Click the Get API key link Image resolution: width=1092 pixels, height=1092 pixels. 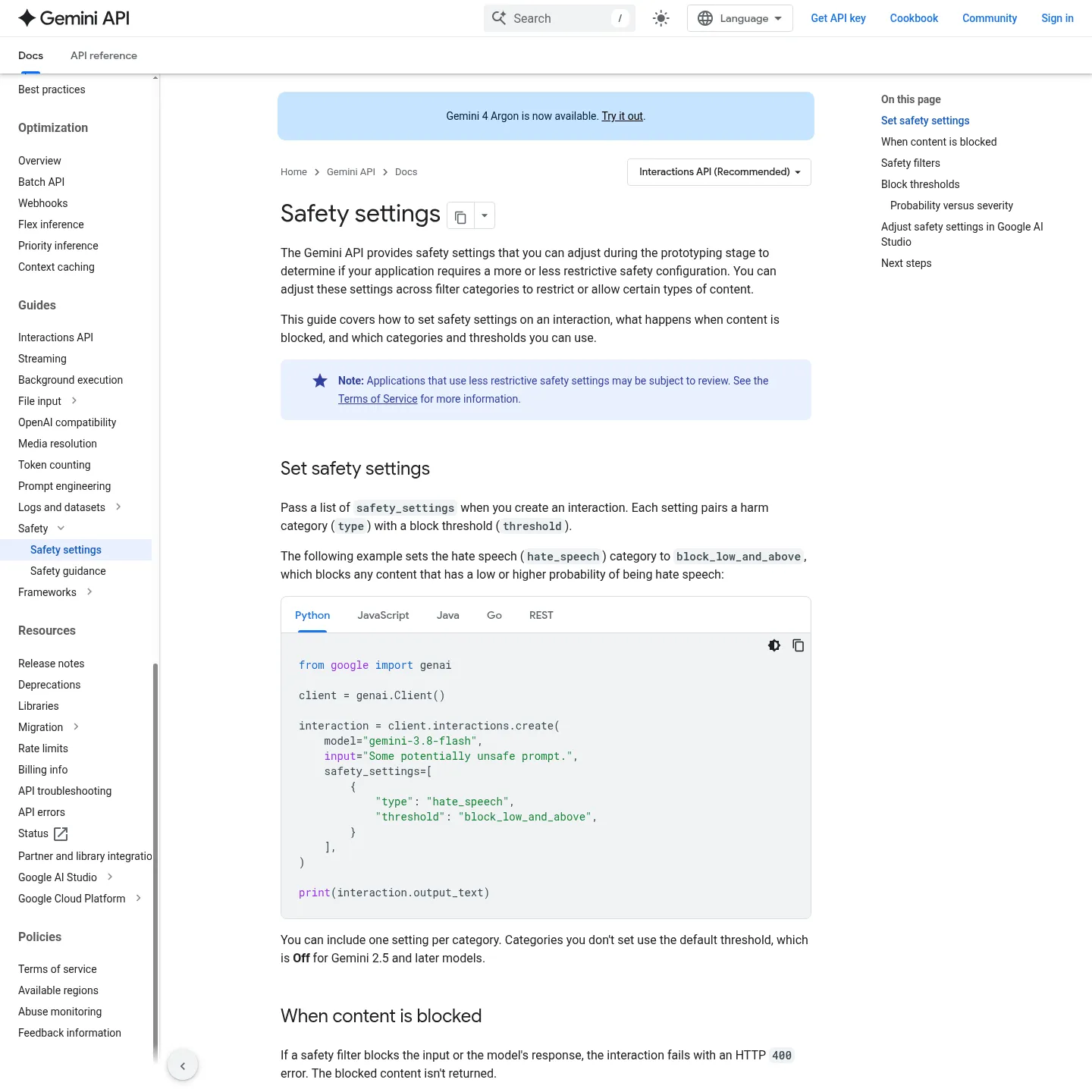click(838, 18)
